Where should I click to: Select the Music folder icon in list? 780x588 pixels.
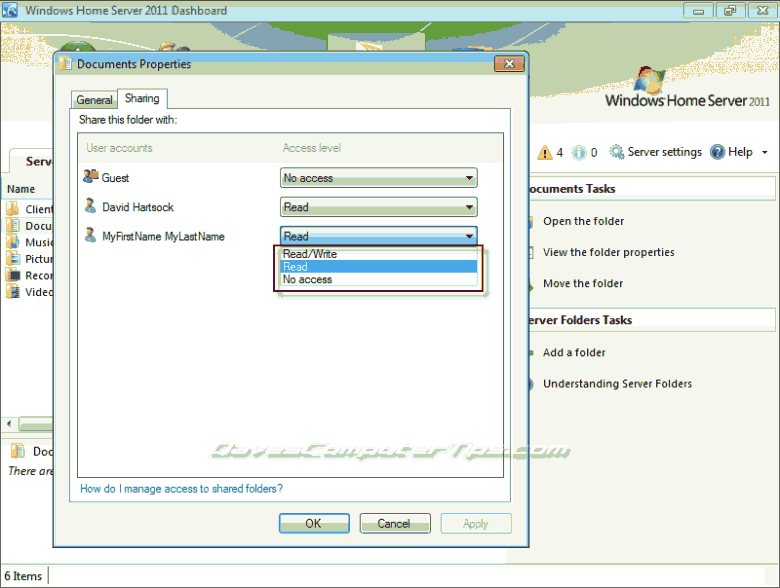click(x=12, y=242)
